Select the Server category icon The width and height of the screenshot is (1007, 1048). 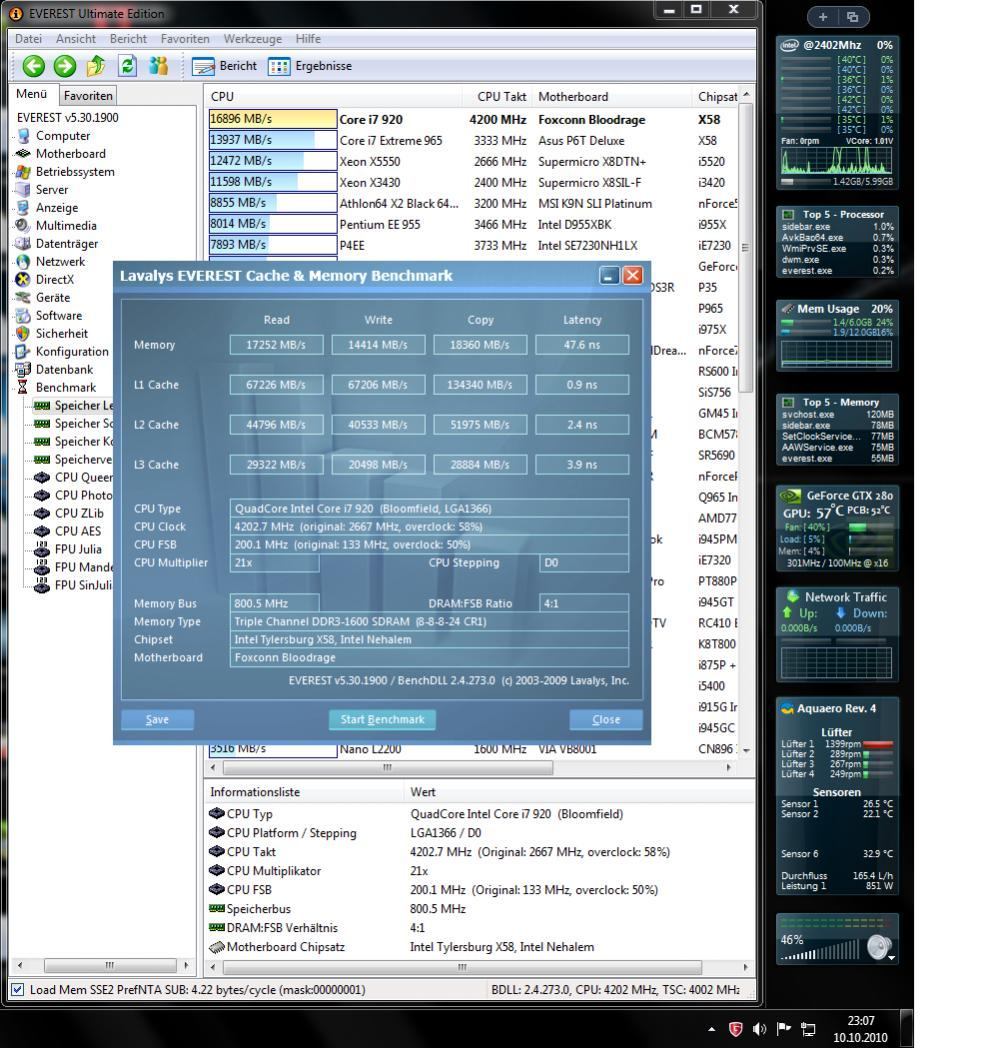pos(23,190)
